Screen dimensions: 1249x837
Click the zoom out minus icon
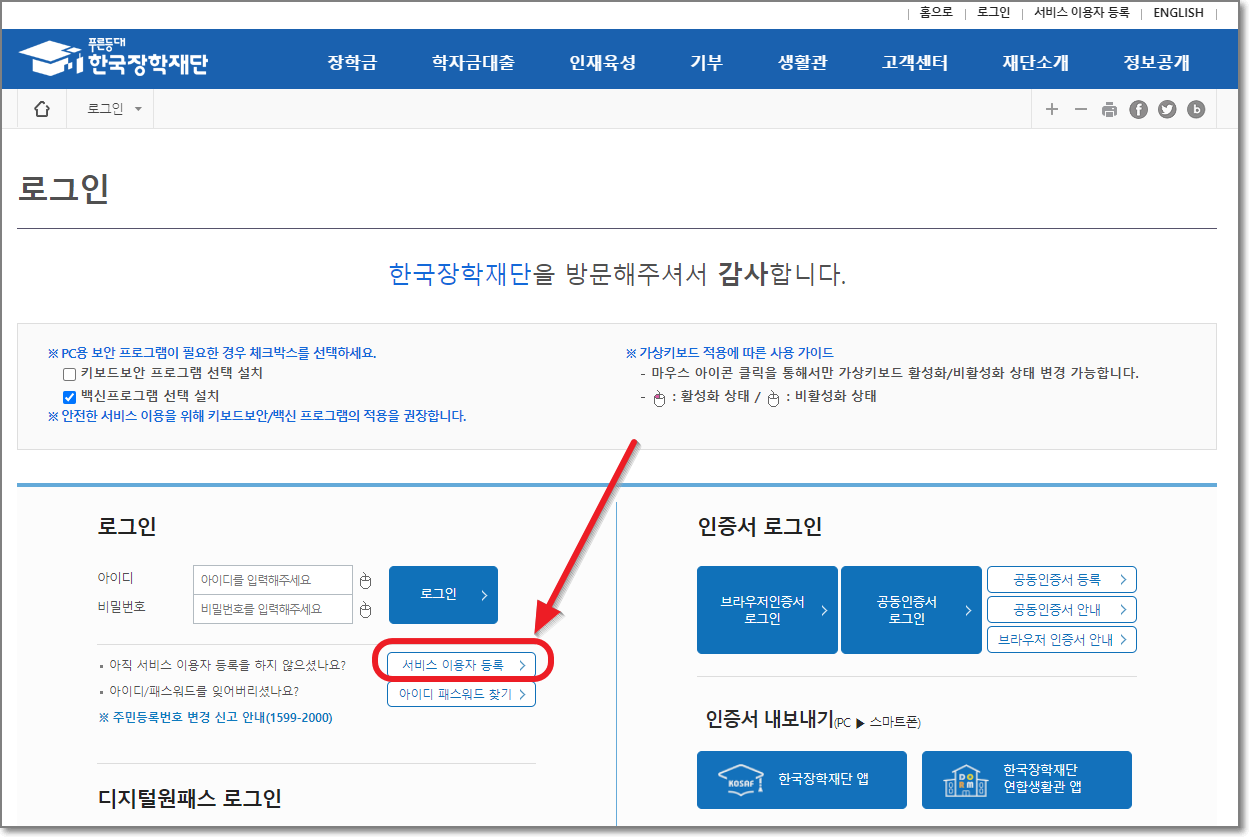[x=1080, y=109]
